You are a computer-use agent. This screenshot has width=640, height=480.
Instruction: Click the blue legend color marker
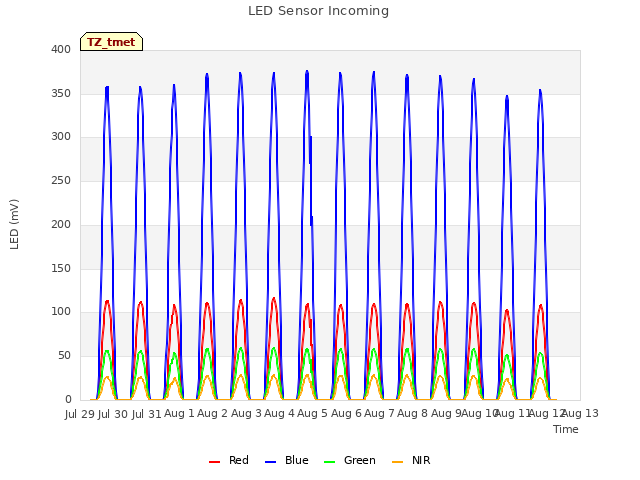(271, 462)
